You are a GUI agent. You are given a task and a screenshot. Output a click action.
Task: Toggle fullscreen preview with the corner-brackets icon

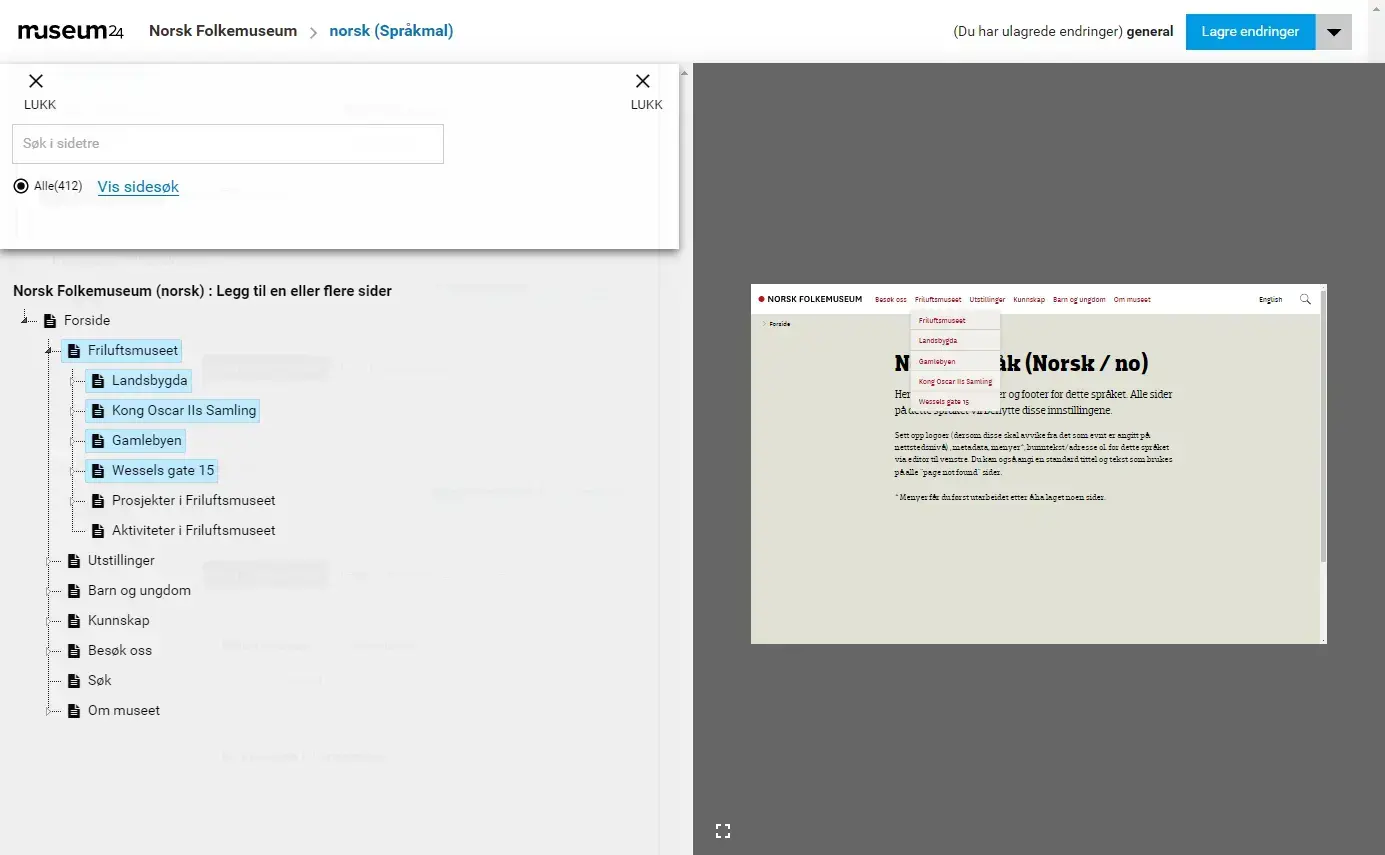pos(723,830)
